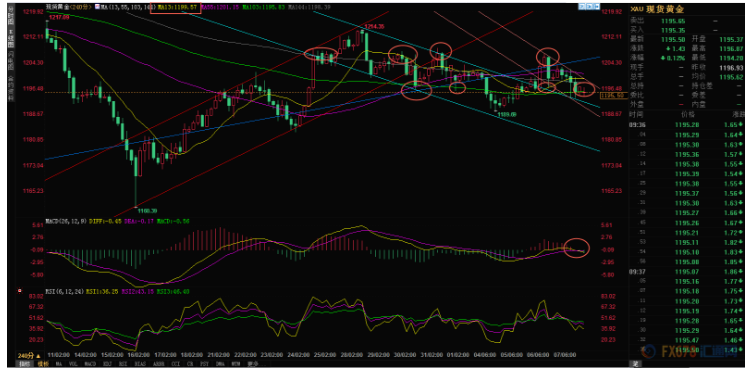Click the 时间 column header

636,115
